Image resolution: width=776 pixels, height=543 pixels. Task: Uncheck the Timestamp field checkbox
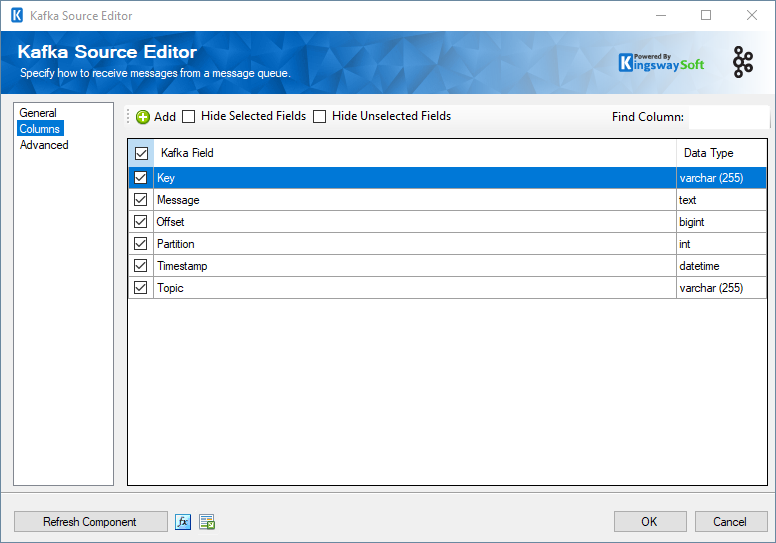point(141,266)
